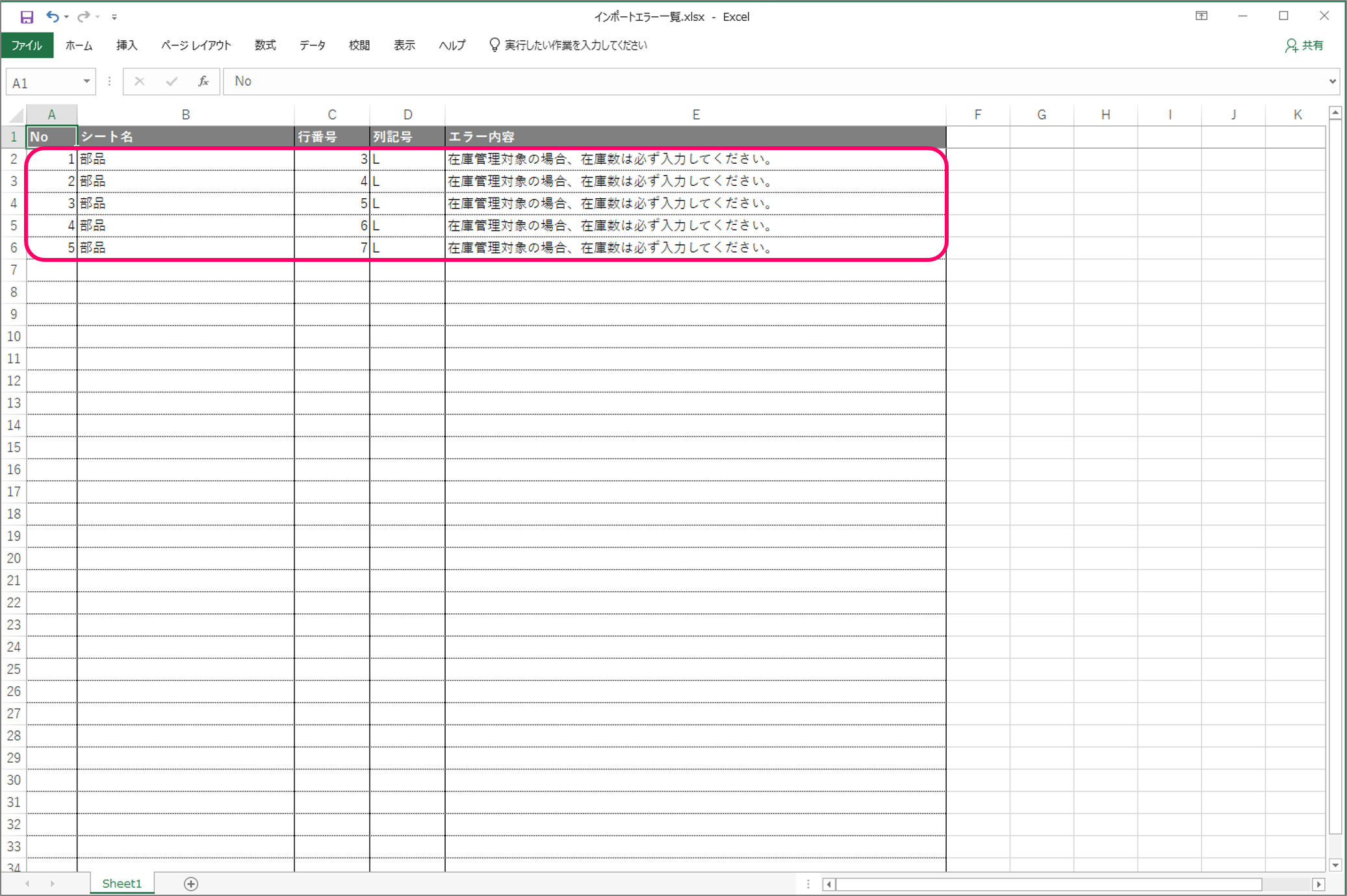Click the Insert Function fx icon
Viewport: 1347px width, 896px height.
tap(203, 81)
